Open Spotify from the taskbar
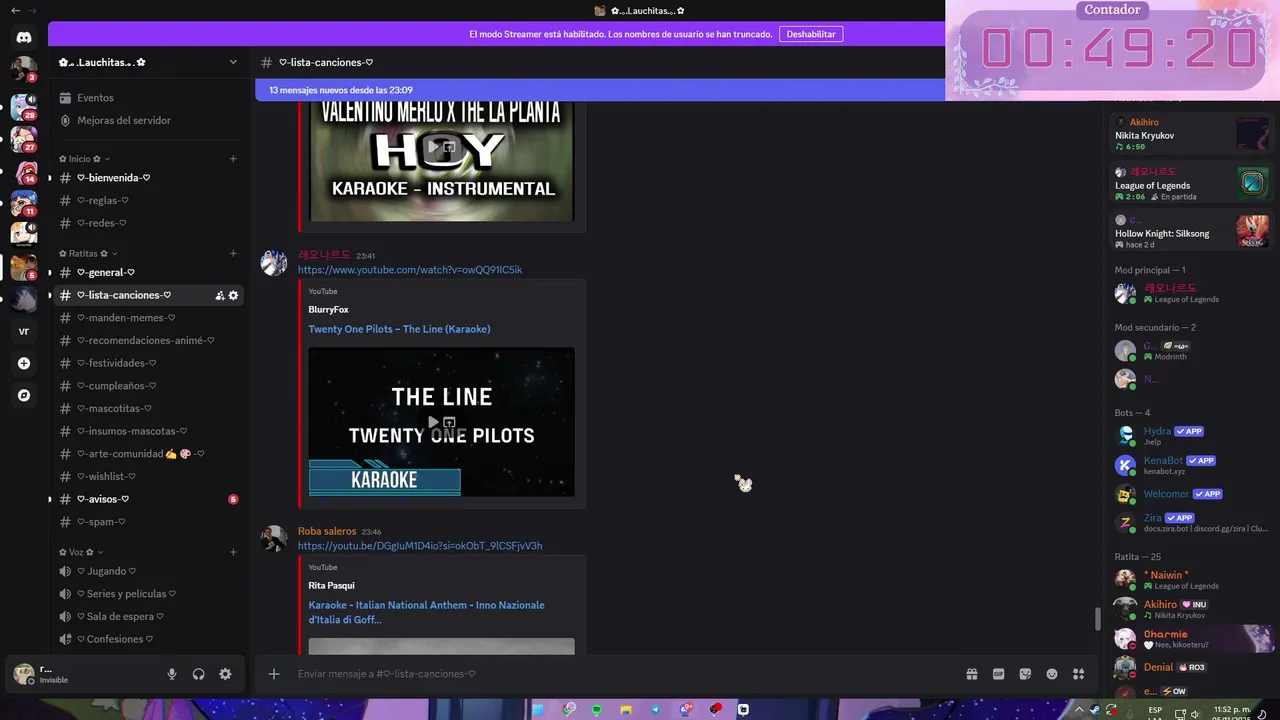 597,709
